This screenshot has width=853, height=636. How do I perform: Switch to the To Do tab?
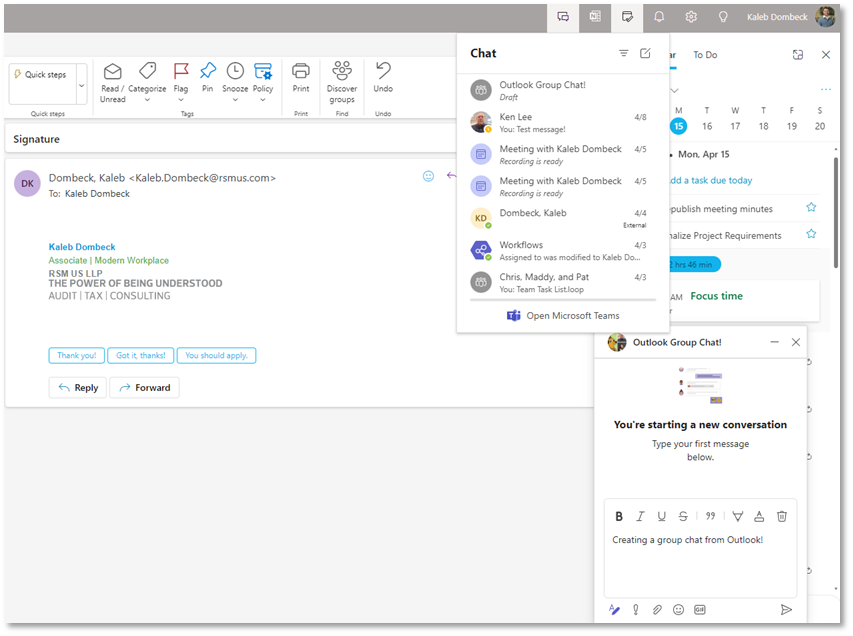point(705,55)
